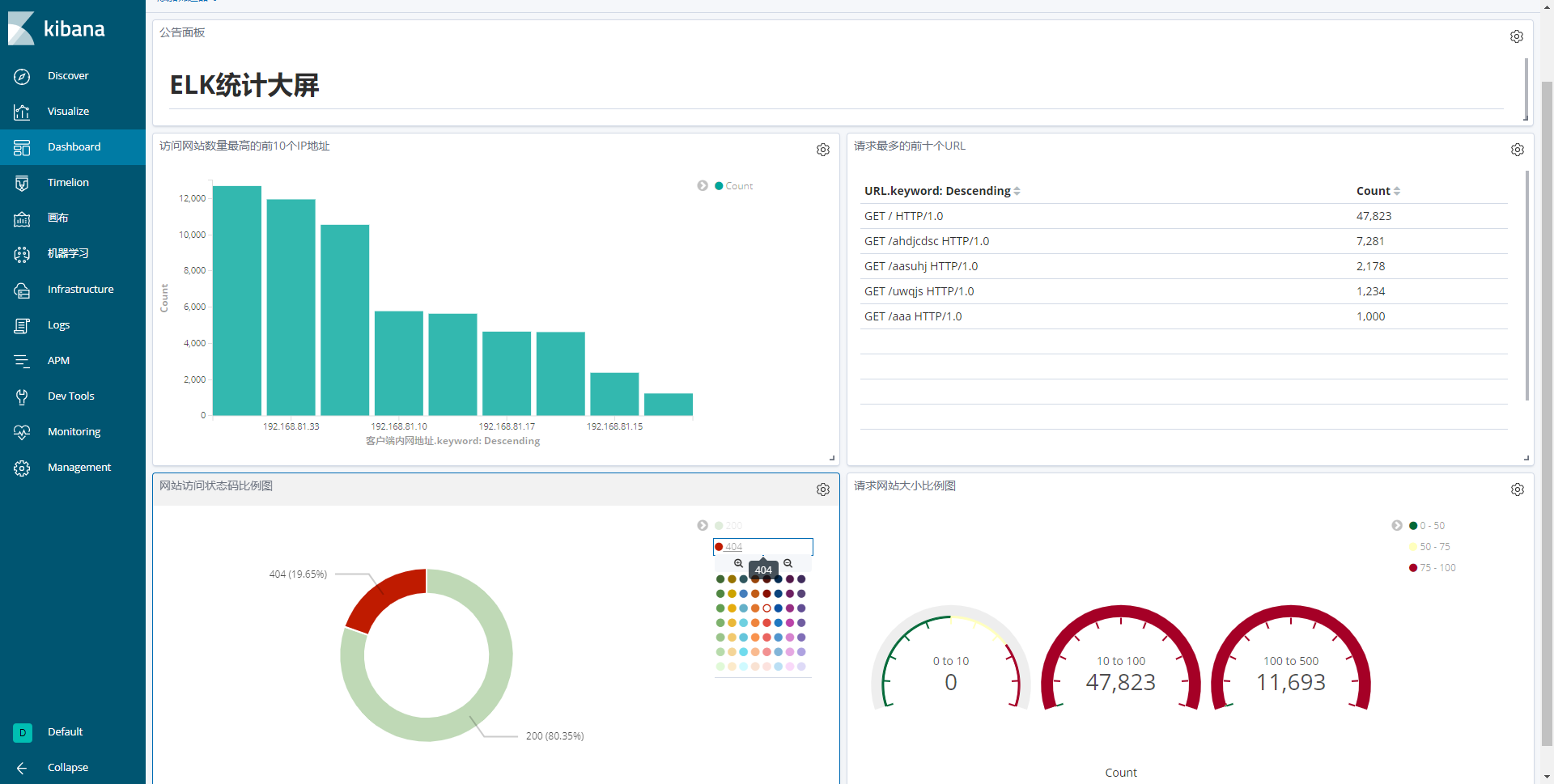Click x-axis label 192.168.81.33
1554x784 pixels.
click(x=291, y=426)
